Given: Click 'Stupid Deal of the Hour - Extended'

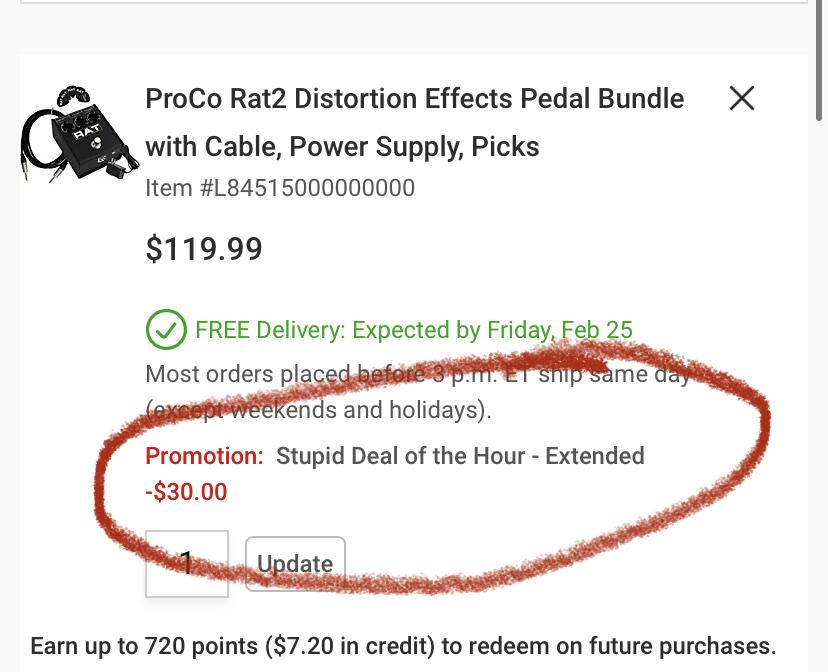Looking at the screenshot, I should [x=460, y=456].
